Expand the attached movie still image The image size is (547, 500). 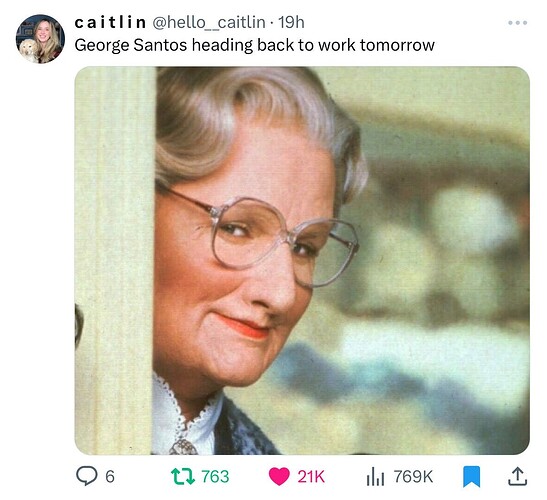coord(302,260)
